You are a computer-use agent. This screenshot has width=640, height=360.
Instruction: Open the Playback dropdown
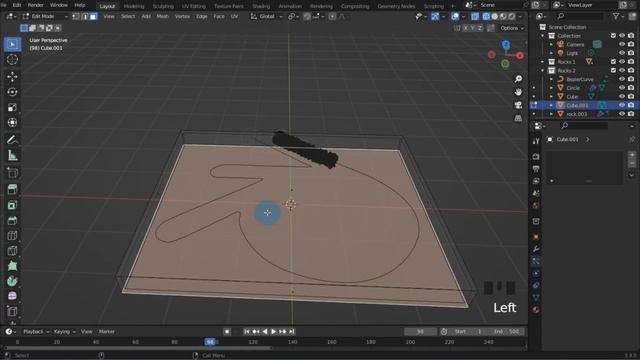[x=36, y=331]
